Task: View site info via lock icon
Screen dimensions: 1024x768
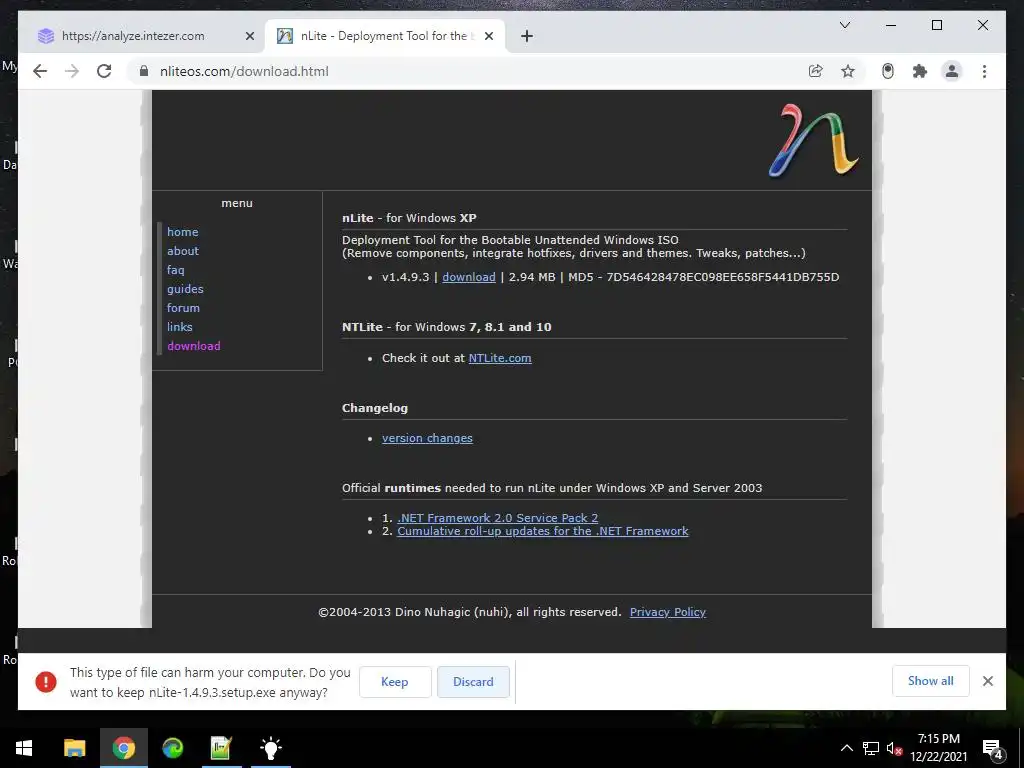Action: point(144,71)
